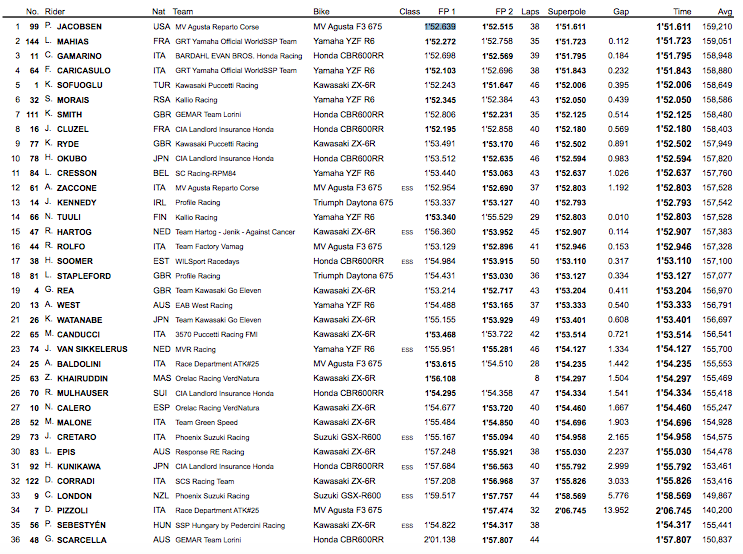Click rider WATANABE
The height and width of the screenshot is (554, 743).
coord(80,321)
